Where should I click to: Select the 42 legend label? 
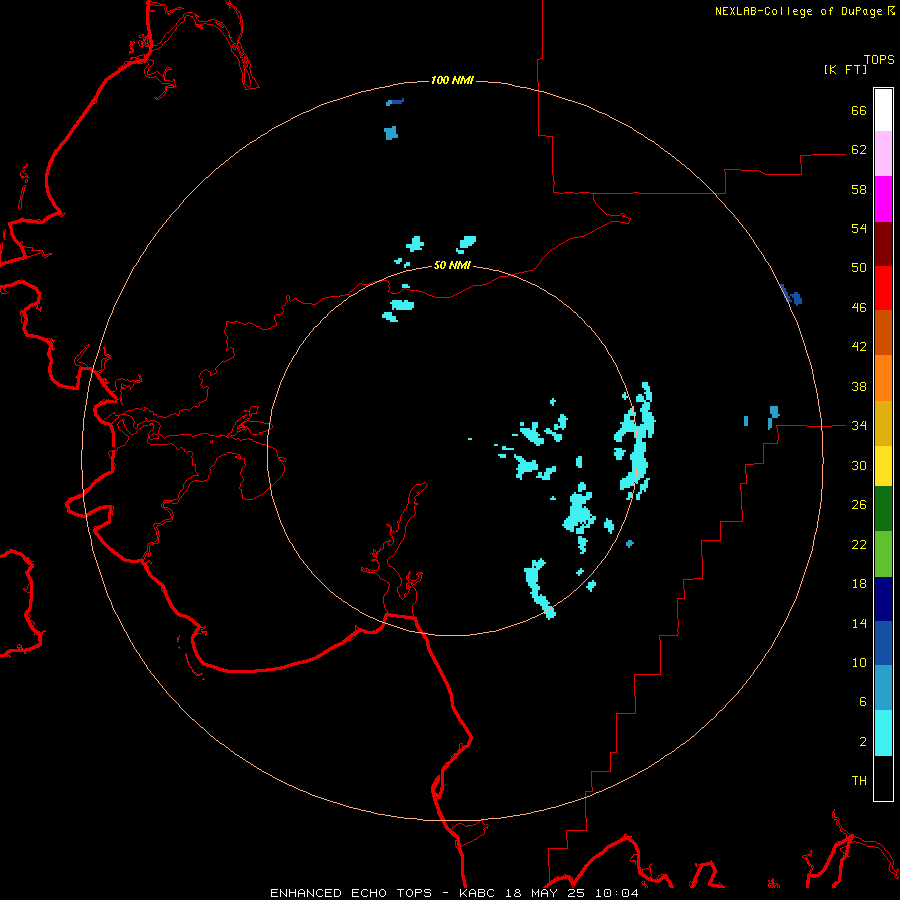(859, 347)
